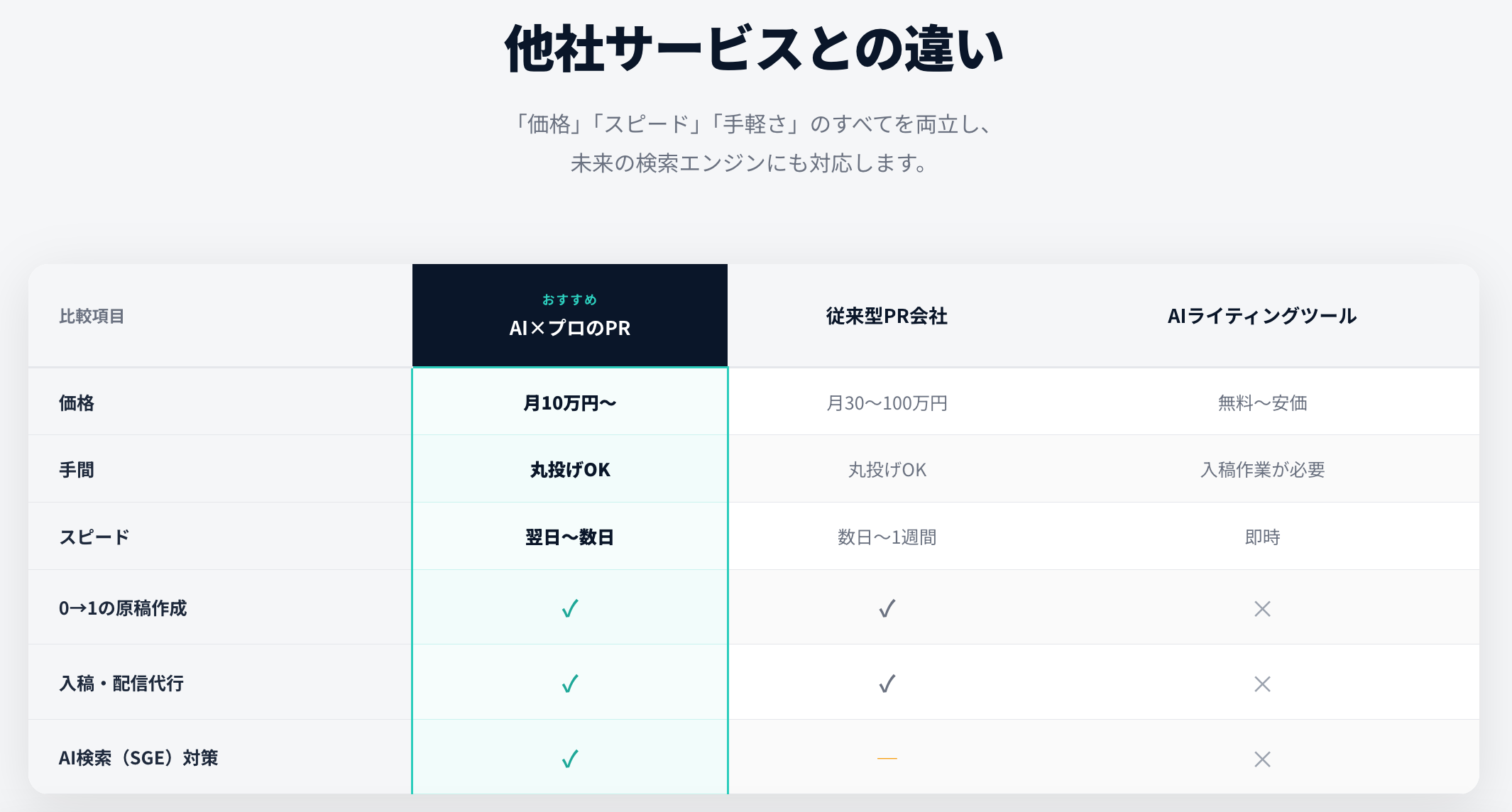
Task: Click orange dash in AI検索(SGE)対策 row
Action: [887, 759]
